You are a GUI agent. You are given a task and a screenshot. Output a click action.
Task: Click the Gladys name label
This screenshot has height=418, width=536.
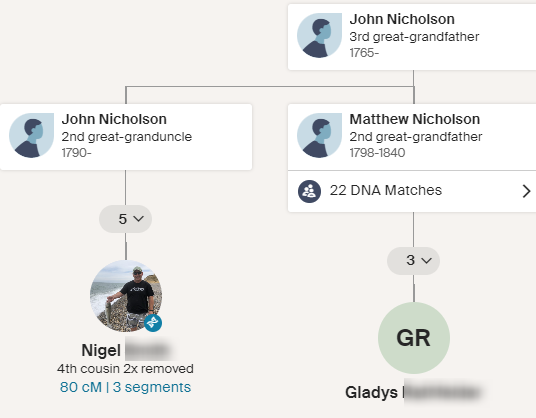click(x=371, y=392)
